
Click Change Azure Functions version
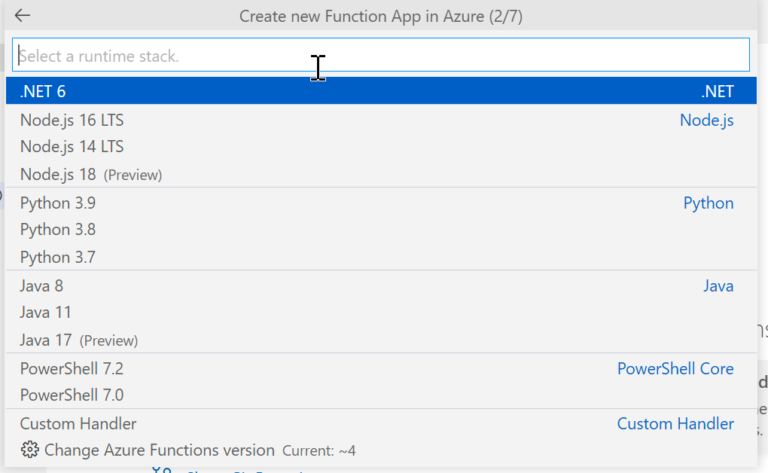[159, 450]
